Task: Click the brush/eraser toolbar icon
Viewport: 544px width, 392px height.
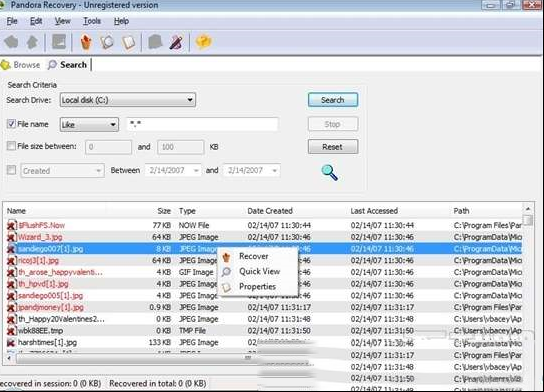Action: (176, 42)
